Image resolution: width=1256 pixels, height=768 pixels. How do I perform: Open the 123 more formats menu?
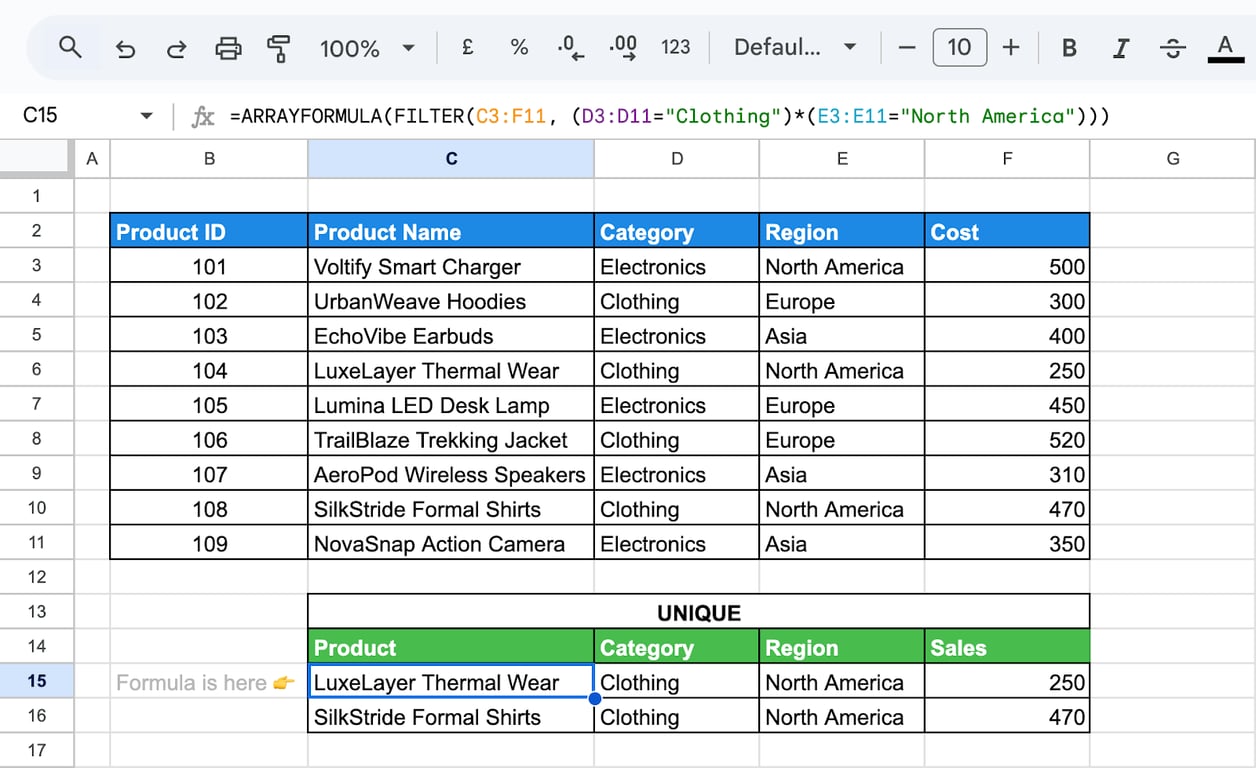click(x=676, y=47)
